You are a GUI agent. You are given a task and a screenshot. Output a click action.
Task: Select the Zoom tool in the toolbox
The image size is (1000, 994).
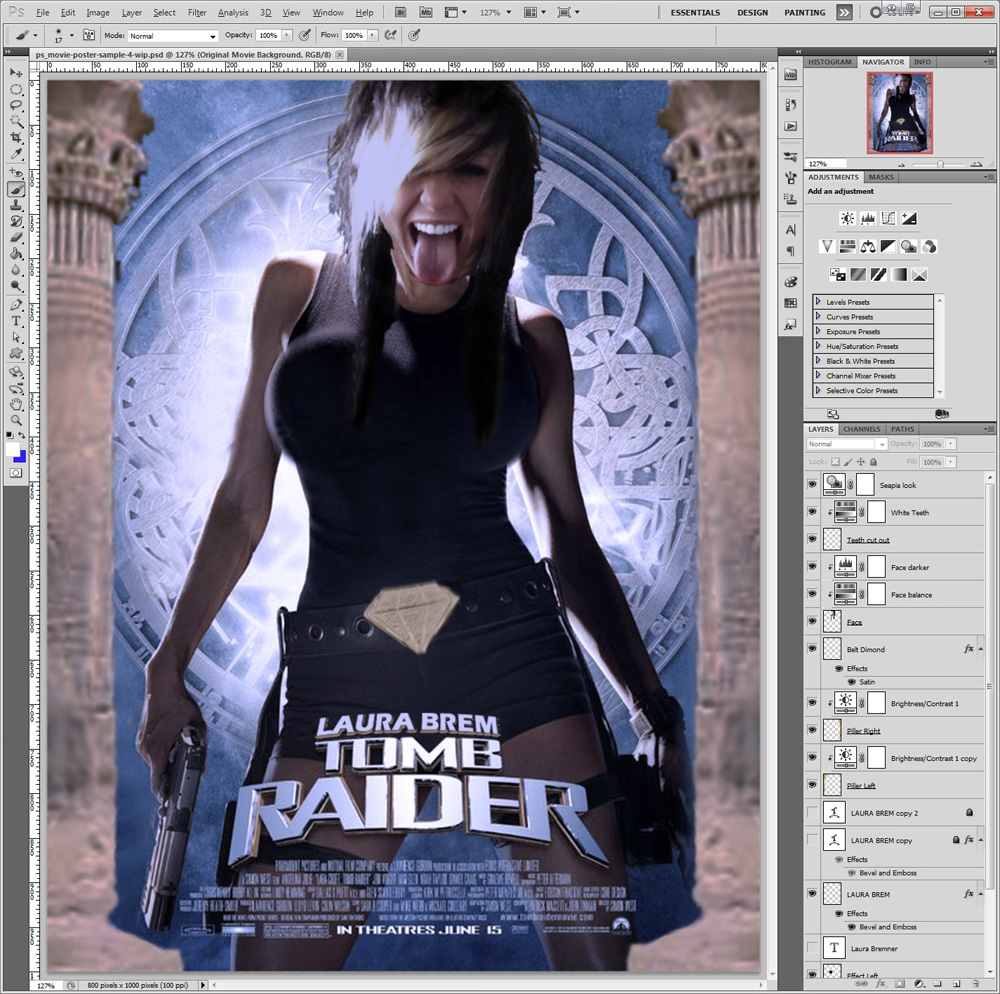16,420
